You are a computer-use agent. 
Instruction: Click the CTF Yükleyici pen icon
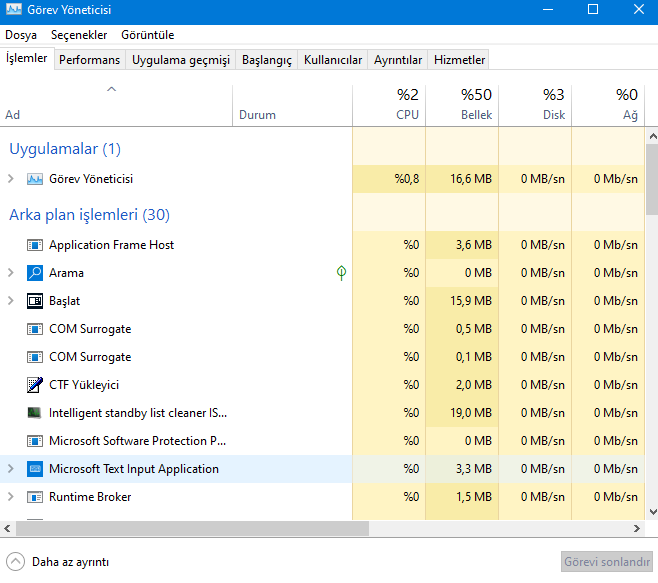tap(35, 385)
